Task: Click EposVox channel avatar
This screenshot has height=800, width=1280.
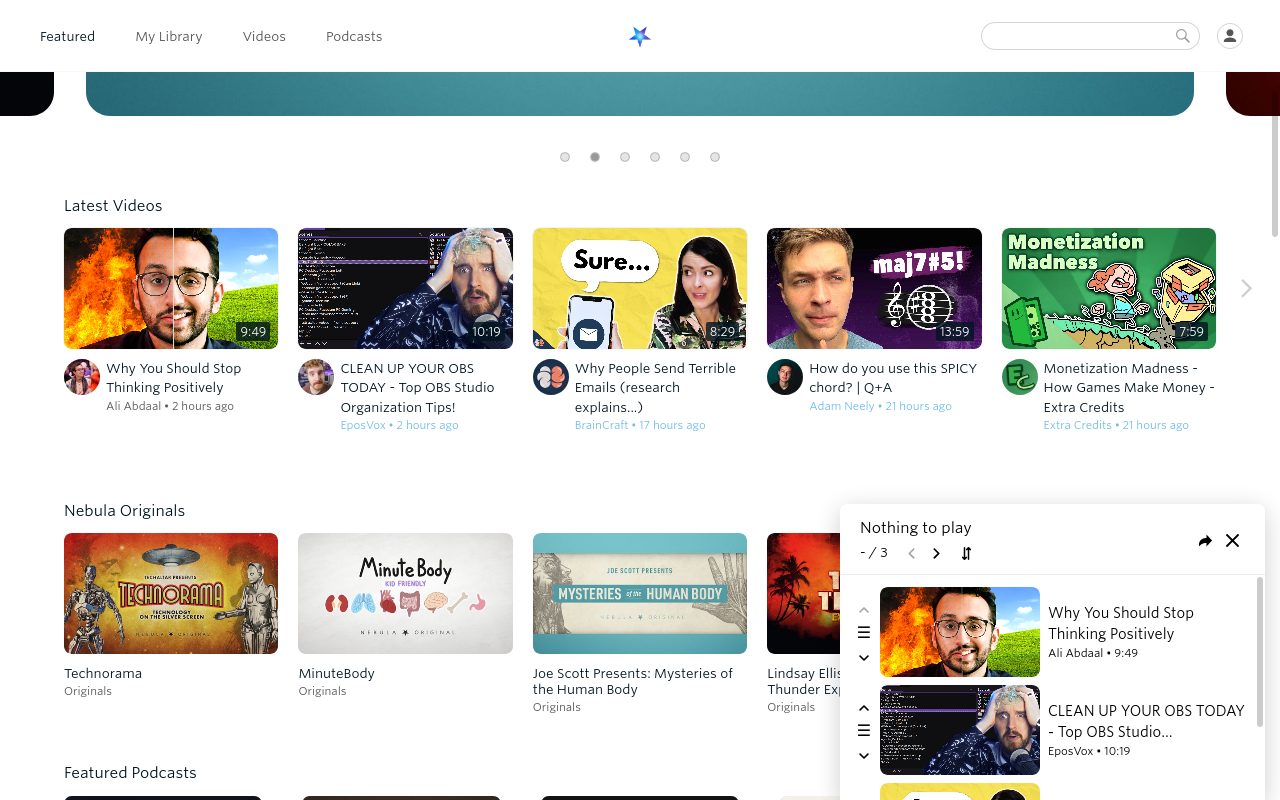Action: tap(316, 377)
